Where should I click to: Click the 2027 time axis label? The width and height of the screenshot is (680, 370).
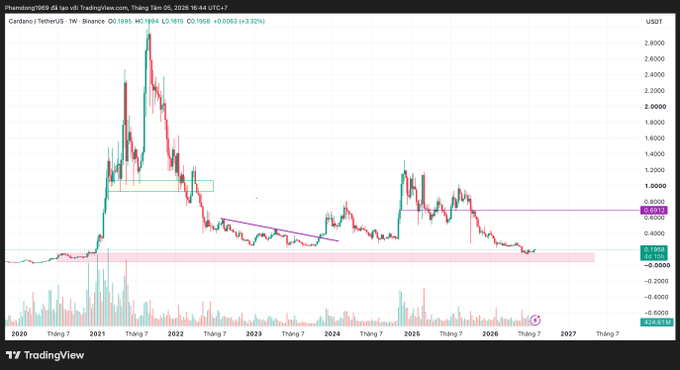[569, 334]
